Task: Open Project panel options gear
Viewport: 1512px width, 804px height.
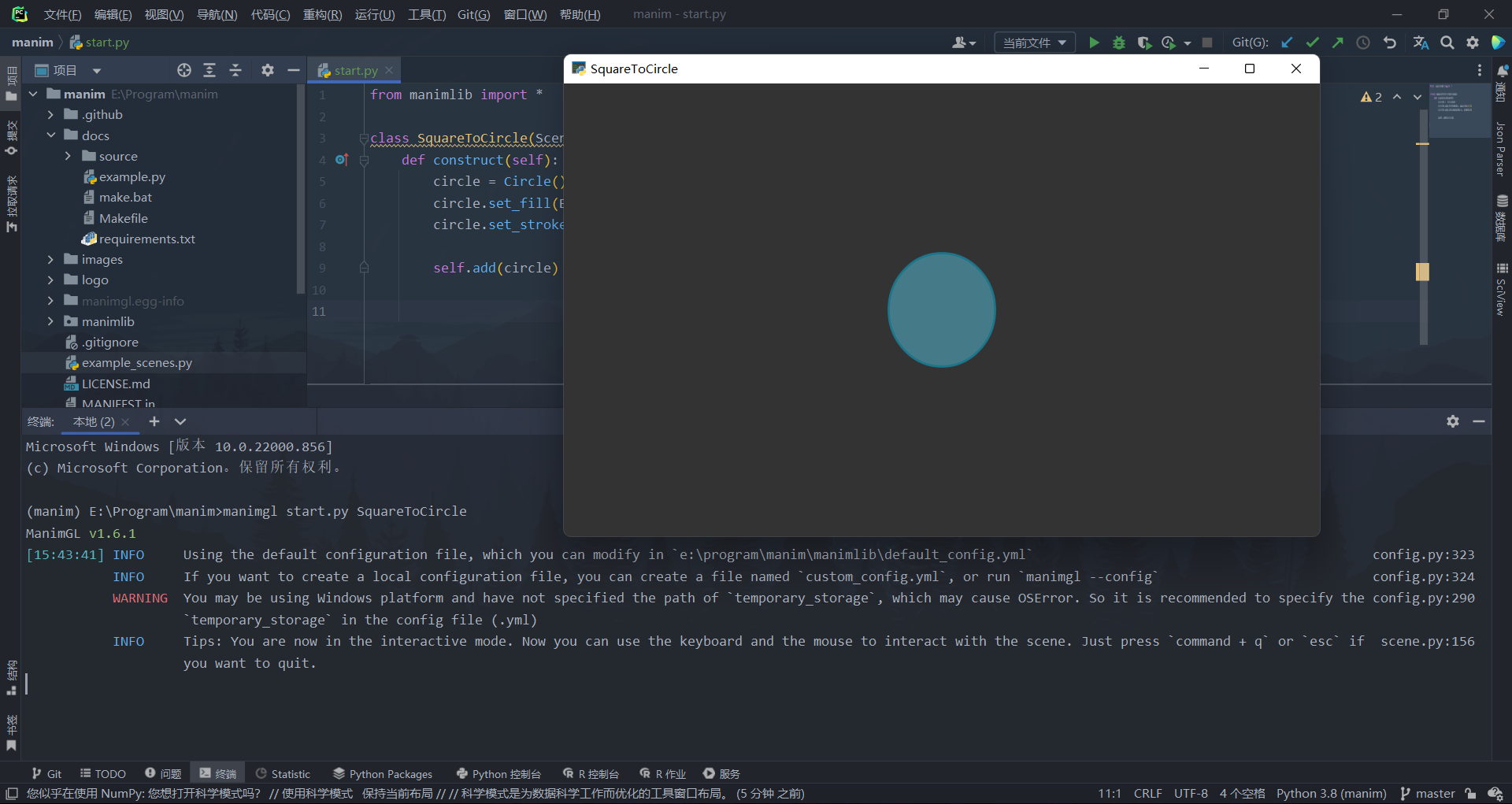Action: click(x=268, y=70)
